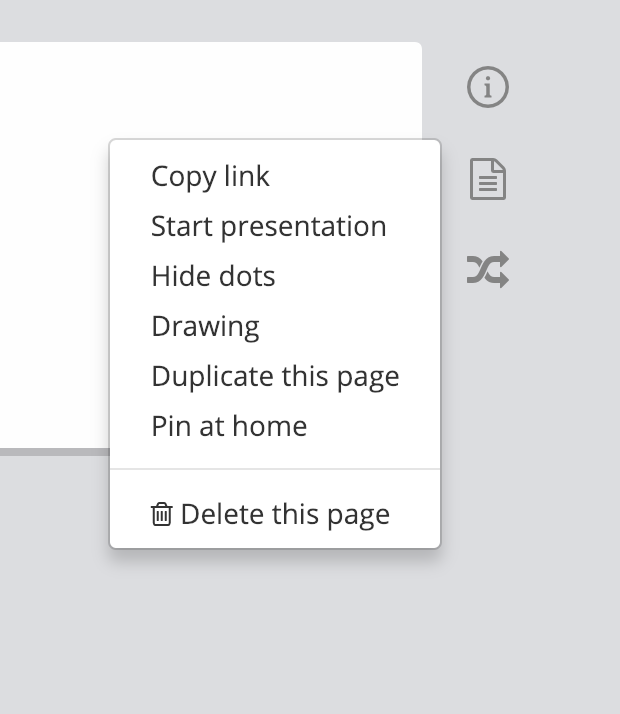Show page details with the circled i

click(x=488, y=88)
